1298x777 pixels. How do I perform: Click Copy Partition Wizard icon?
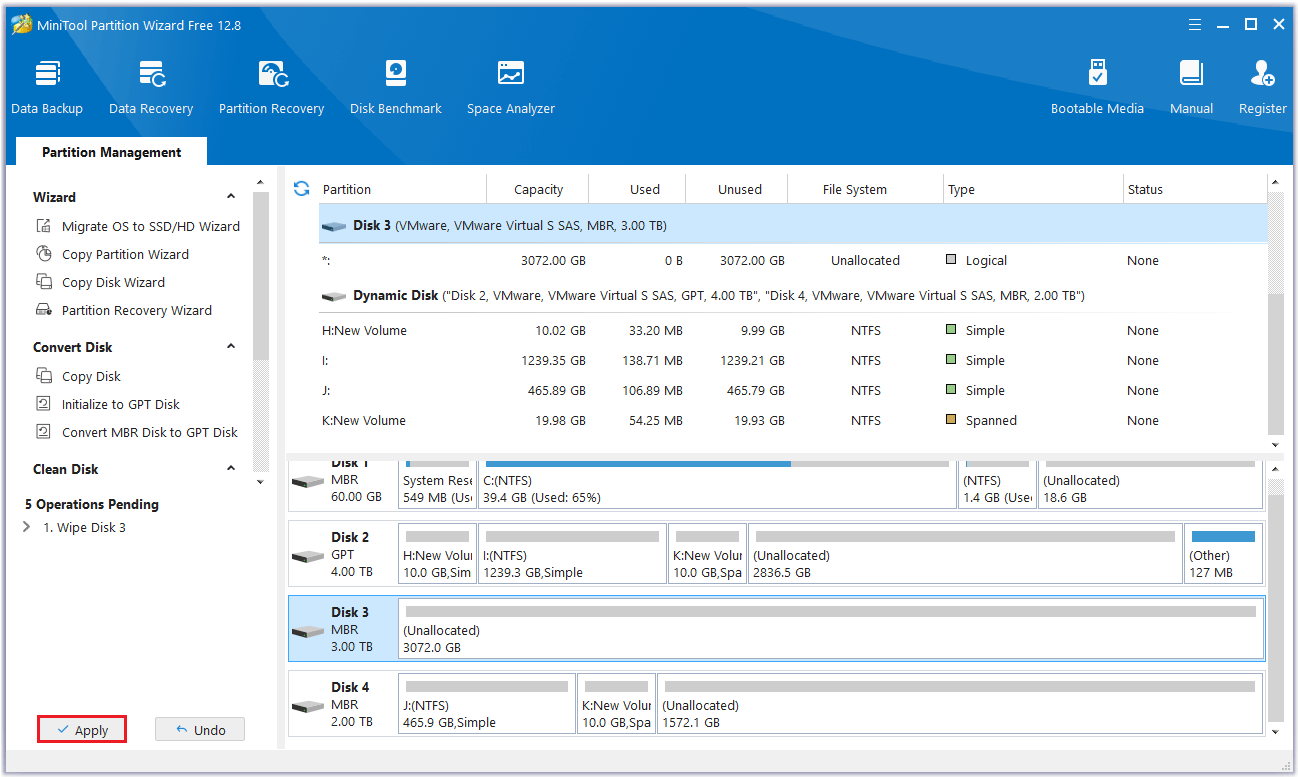point(43,254)
